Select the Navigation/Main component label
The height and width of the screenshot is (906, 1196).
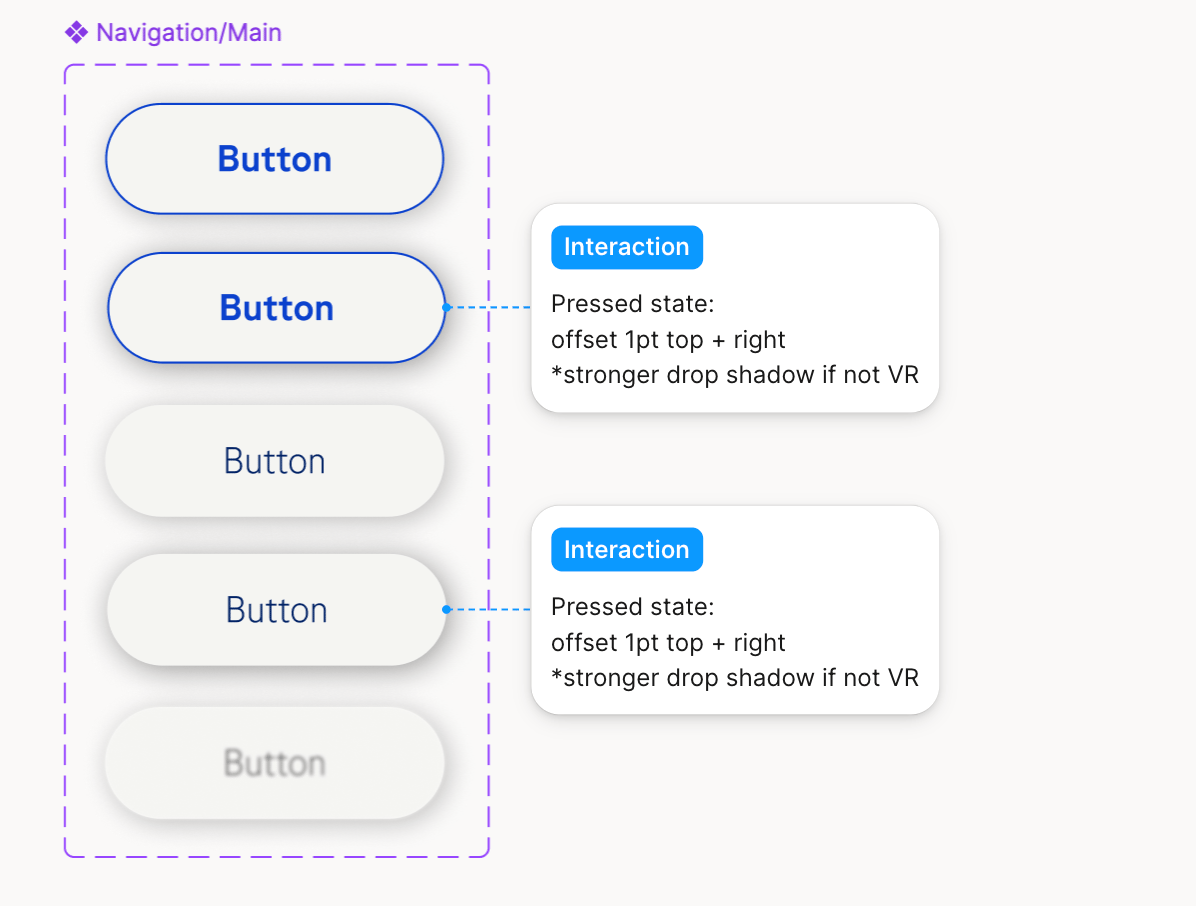coord(189,33)
